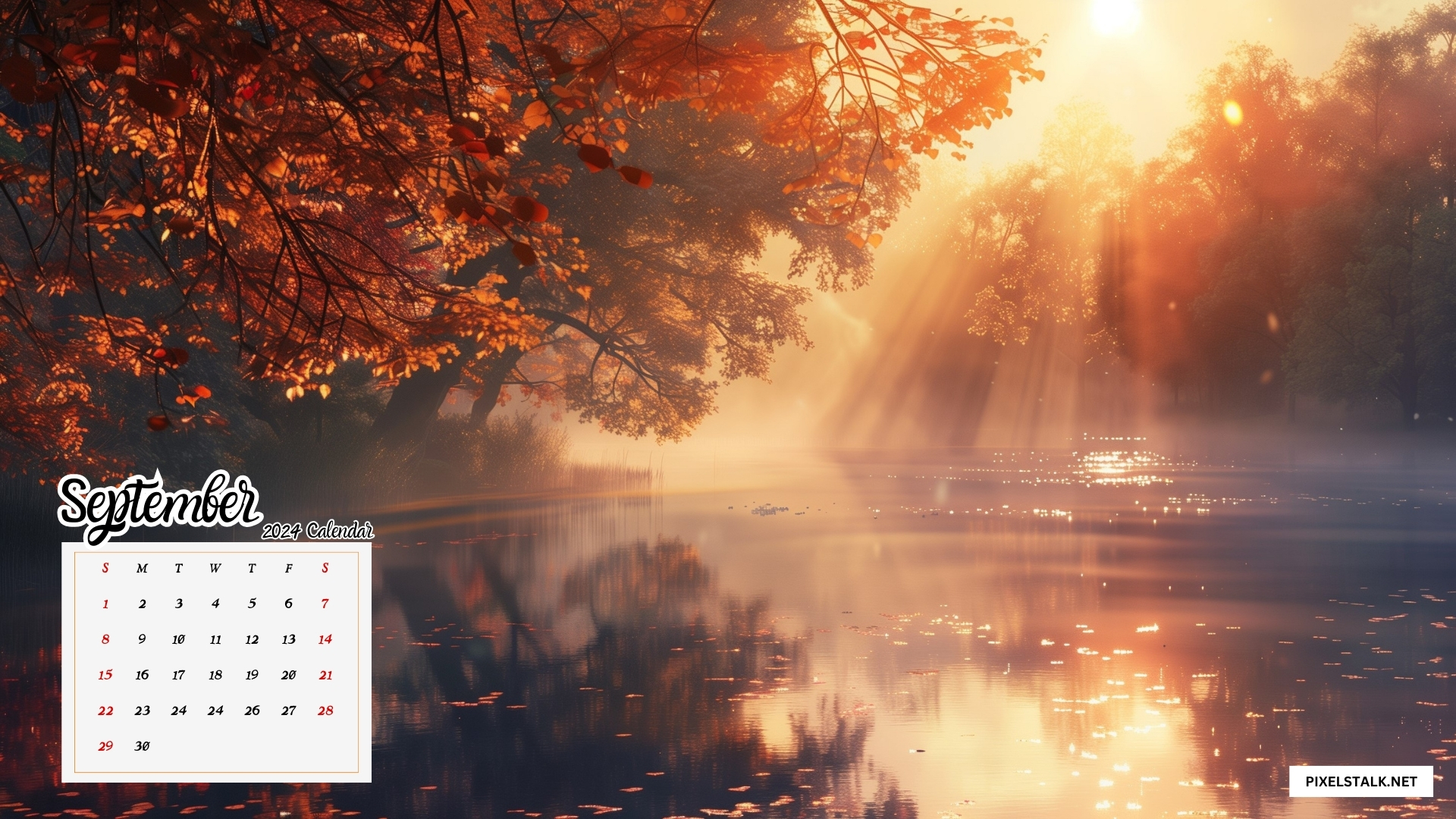Screen dimensions: 1456x819
Task: Choose the red date 21
Action: pos(325,675)
